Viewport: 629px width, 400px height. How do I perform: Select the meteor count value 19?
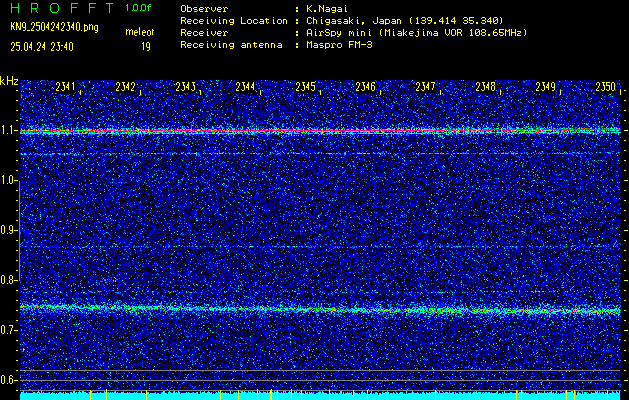coord(146,47)
